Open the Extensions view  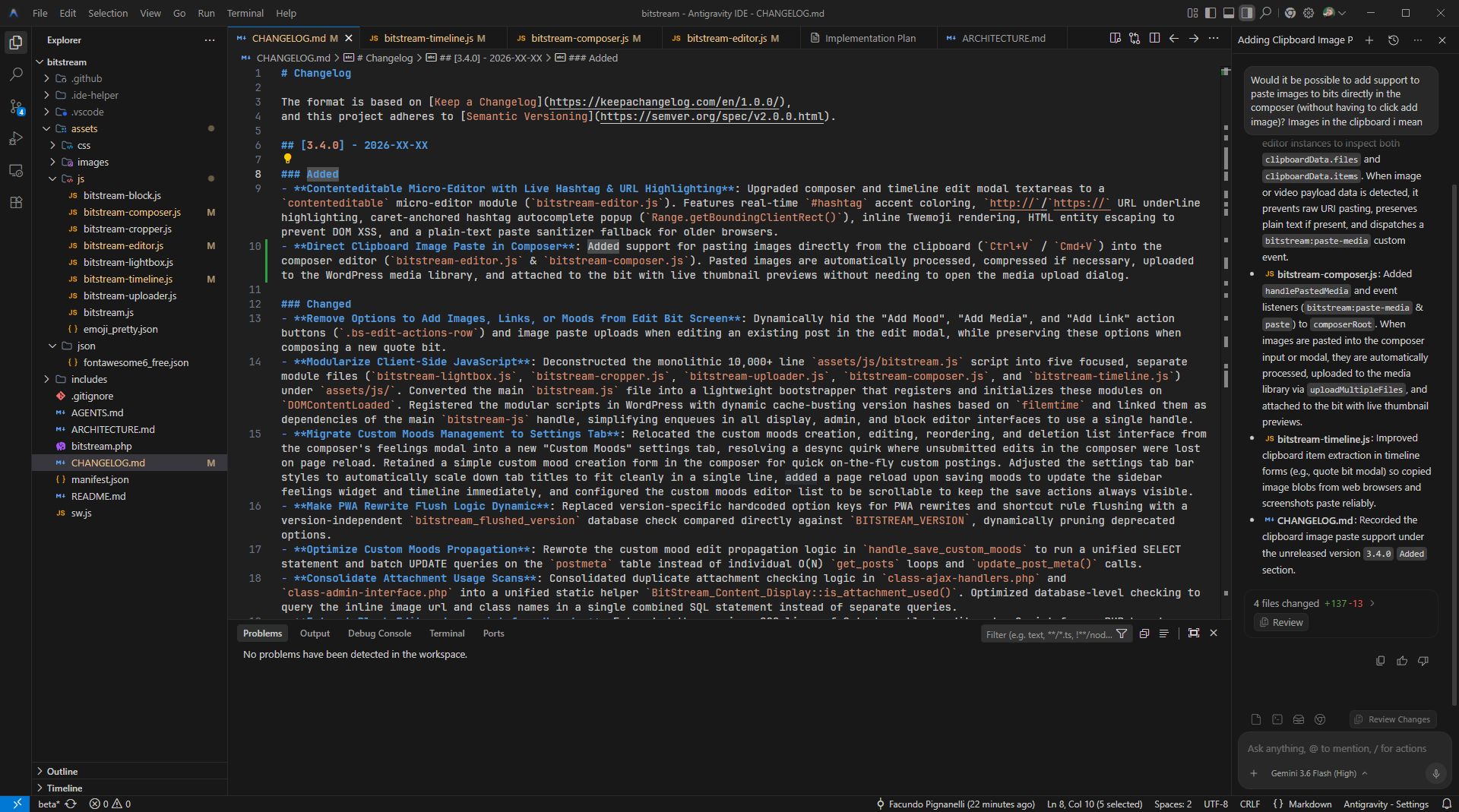16,202
